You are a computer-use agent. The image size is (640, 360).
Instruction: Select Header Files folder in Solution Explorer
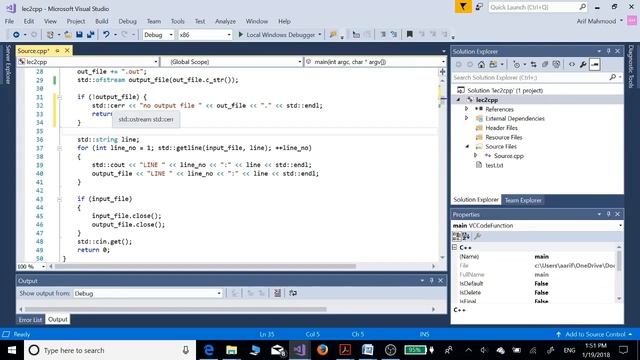tap(501, 128)
